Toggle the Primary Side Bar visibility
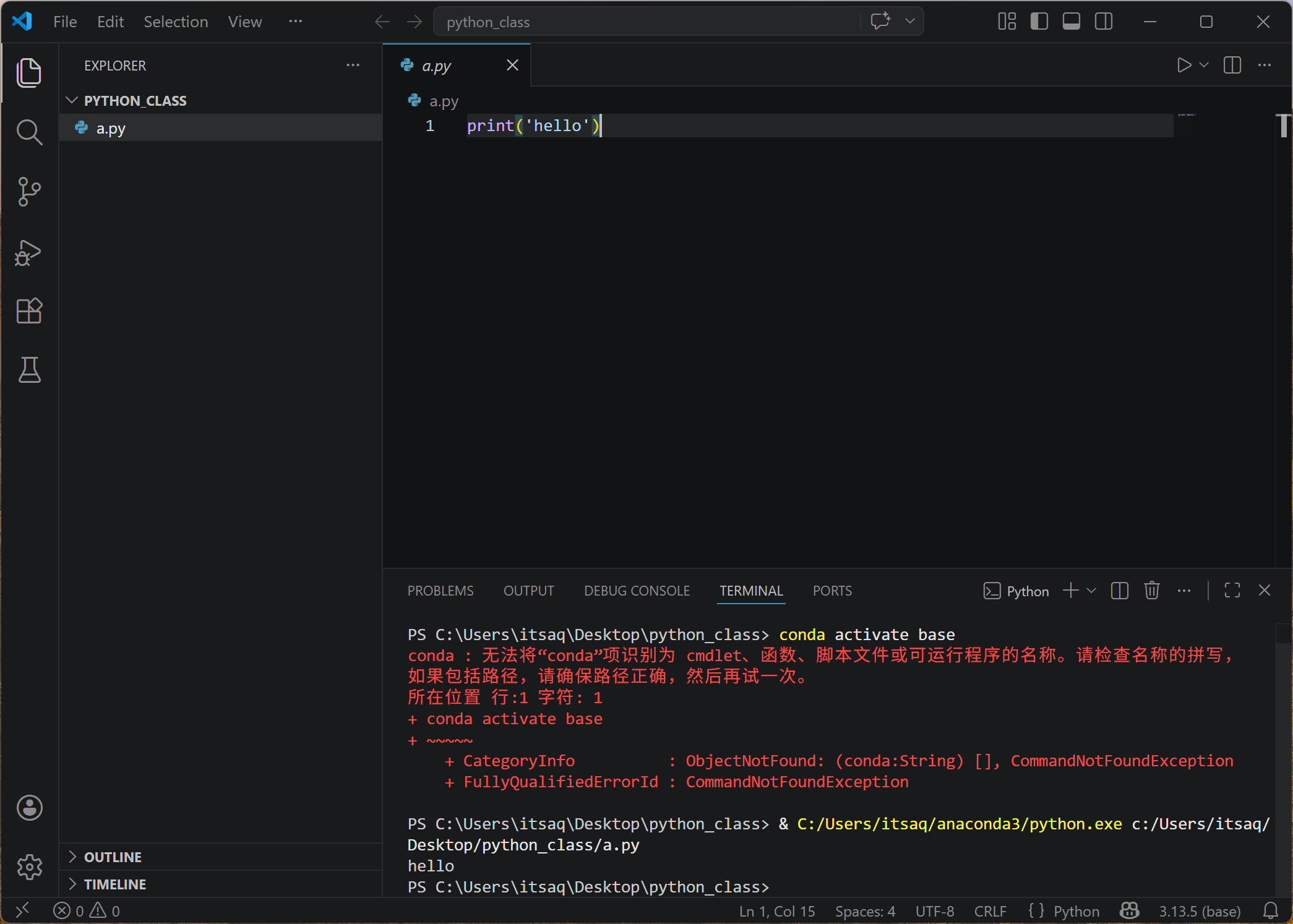1293x924 pixels. coord(1039,22)
